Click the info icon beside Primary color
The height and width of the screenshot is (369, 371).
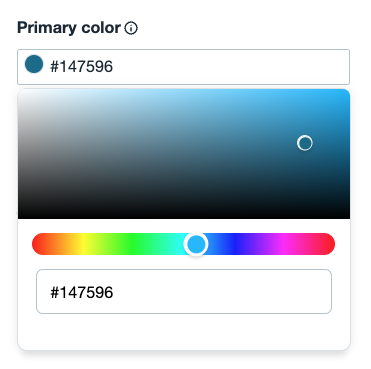[131, 28]
